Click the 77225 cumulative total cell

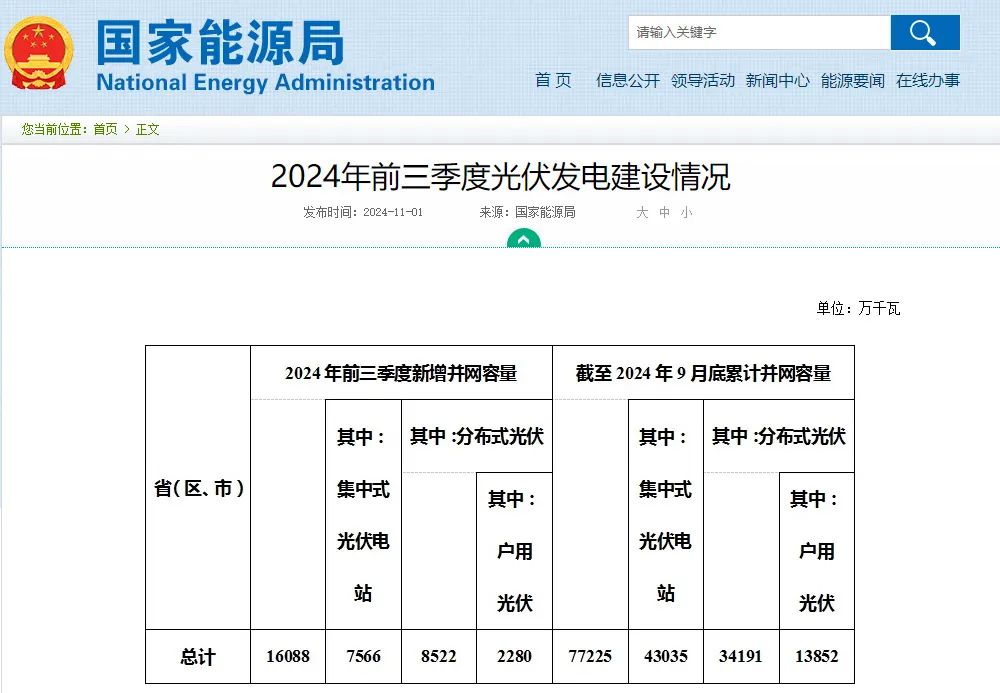click(x=590, y=657)
